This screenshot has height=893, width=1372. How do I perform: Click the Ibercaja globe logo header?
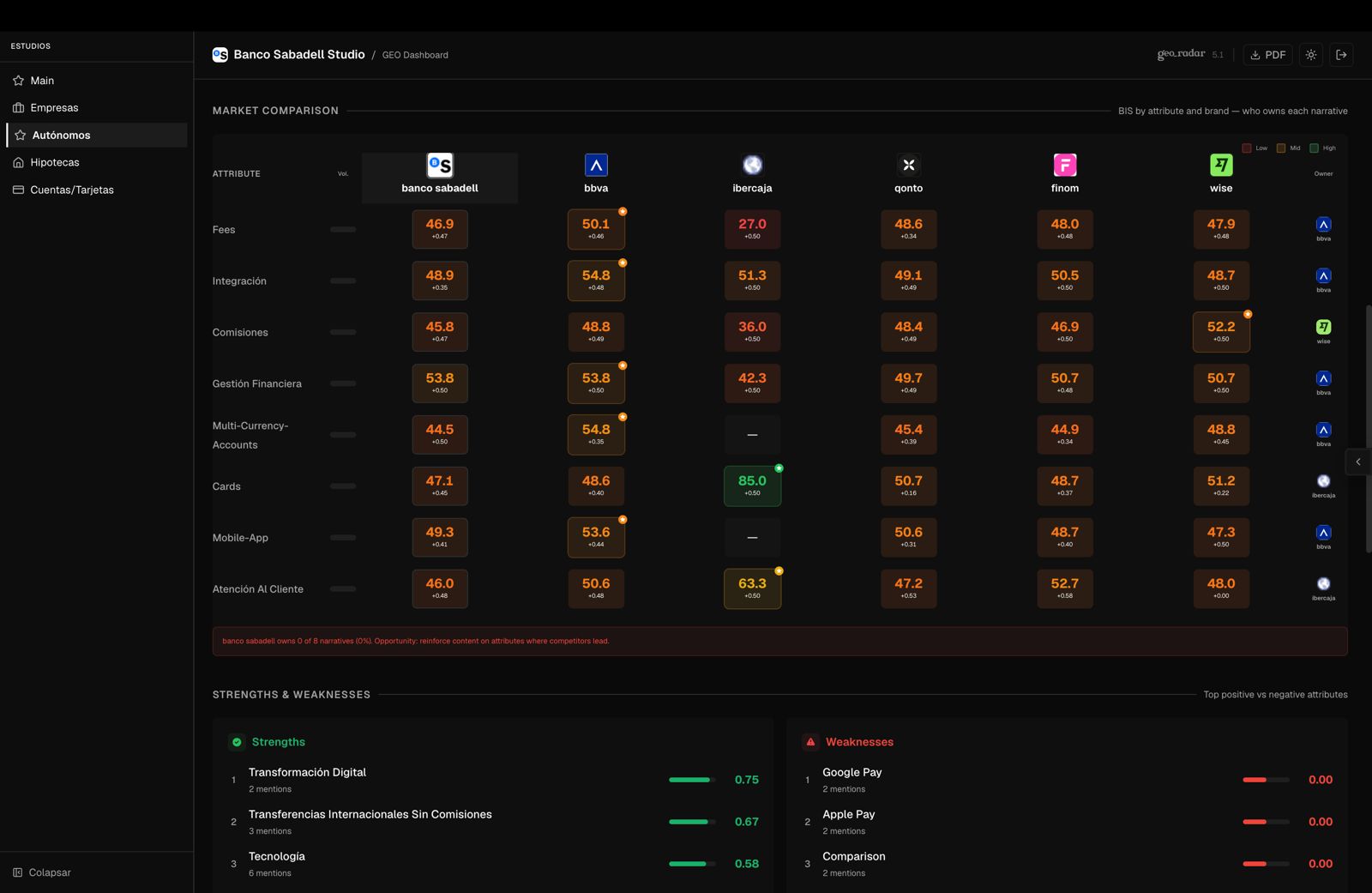tap(752, 165)
